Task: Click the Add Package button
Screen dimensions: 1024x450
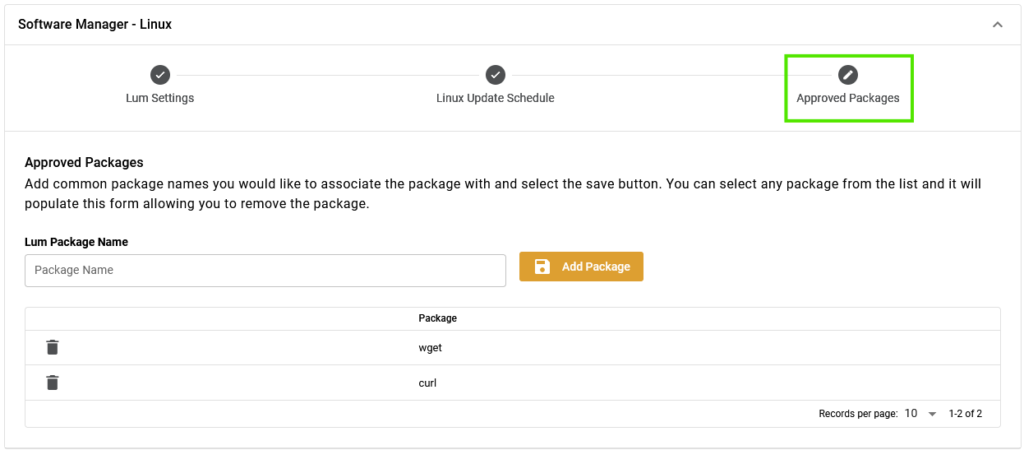Action: tap(581, 266)
